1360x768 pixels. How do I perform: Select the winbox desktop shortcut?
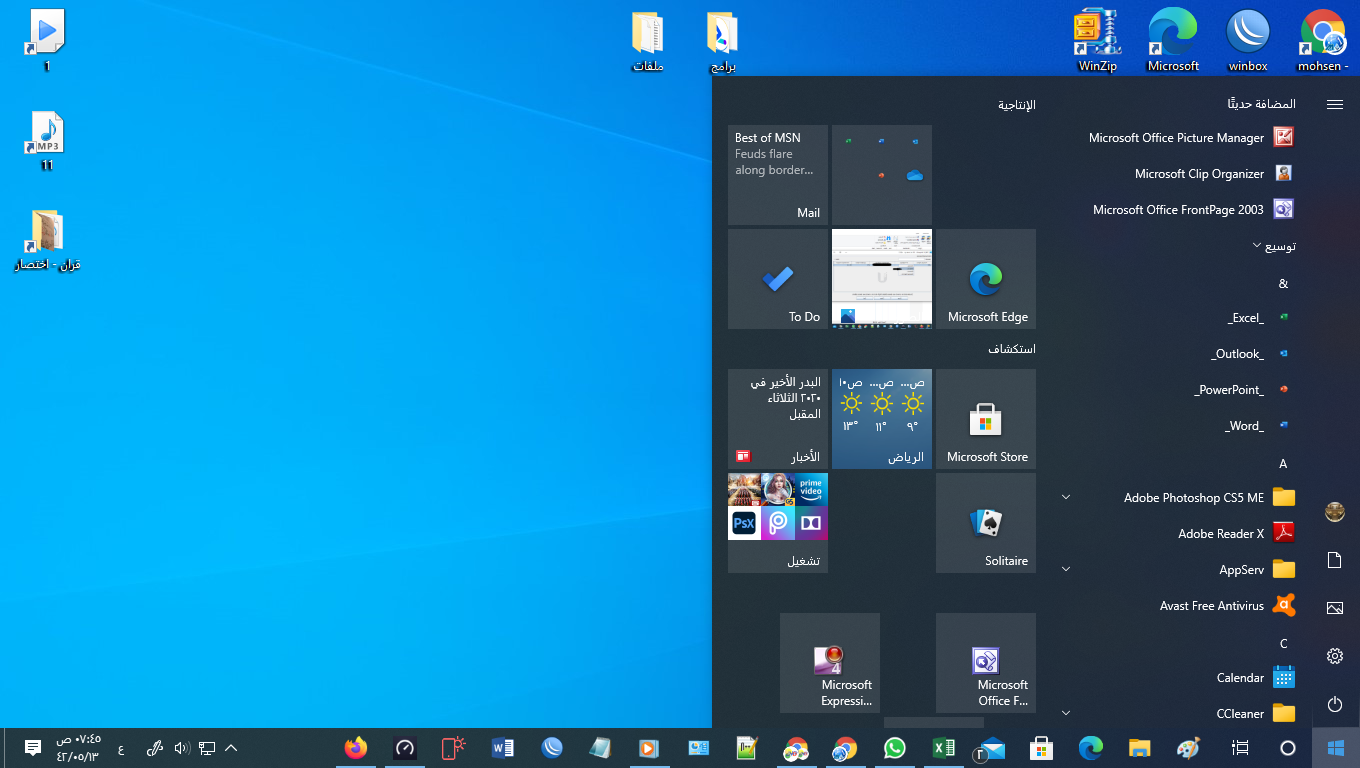(1248, 41)
